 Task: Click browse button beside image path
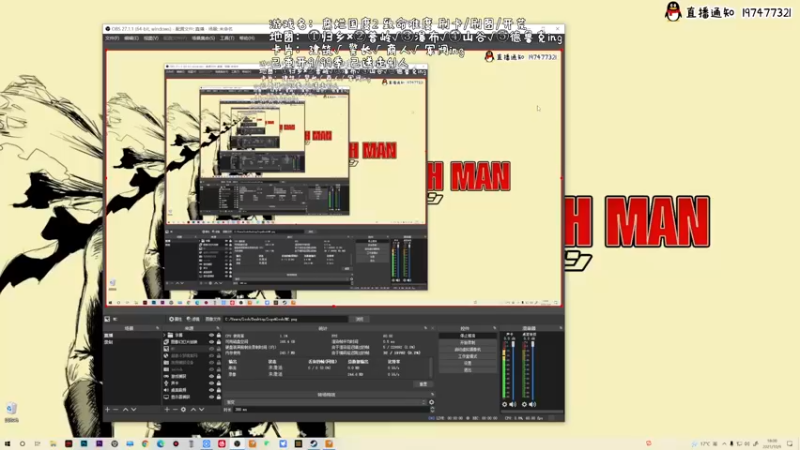pos(359,319)
